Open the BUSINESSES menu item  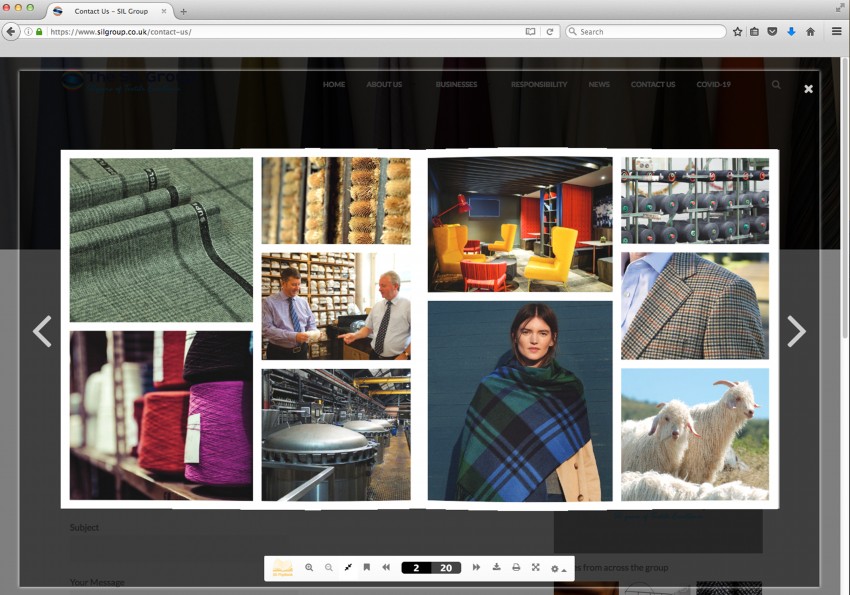point(456,85)
